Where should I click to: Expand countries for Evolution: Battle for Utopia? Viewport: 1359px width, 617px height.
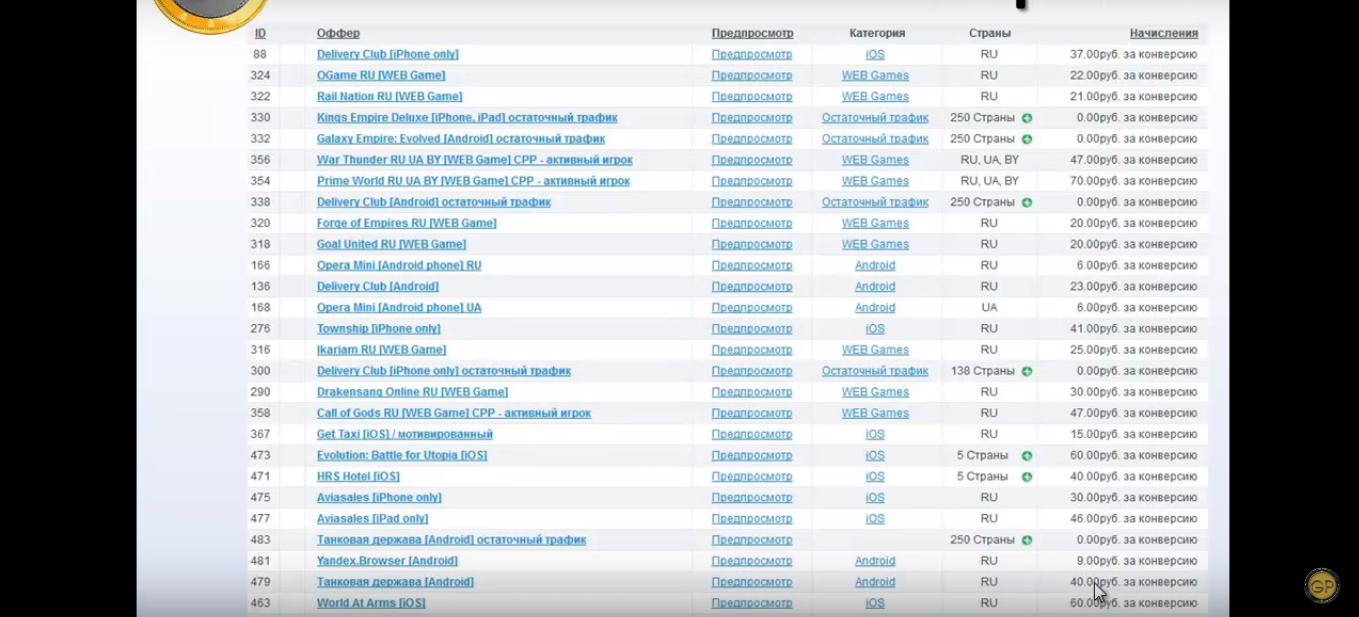1027,456
